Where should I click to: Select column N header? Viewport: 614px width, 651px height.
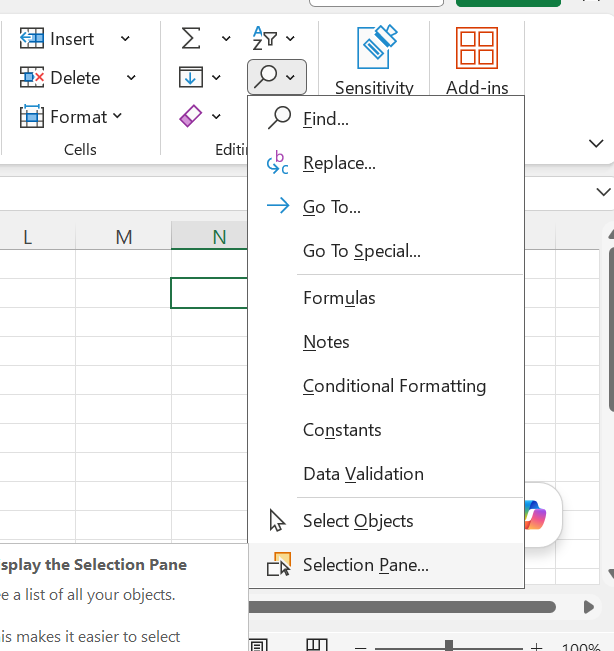[209, 236]
